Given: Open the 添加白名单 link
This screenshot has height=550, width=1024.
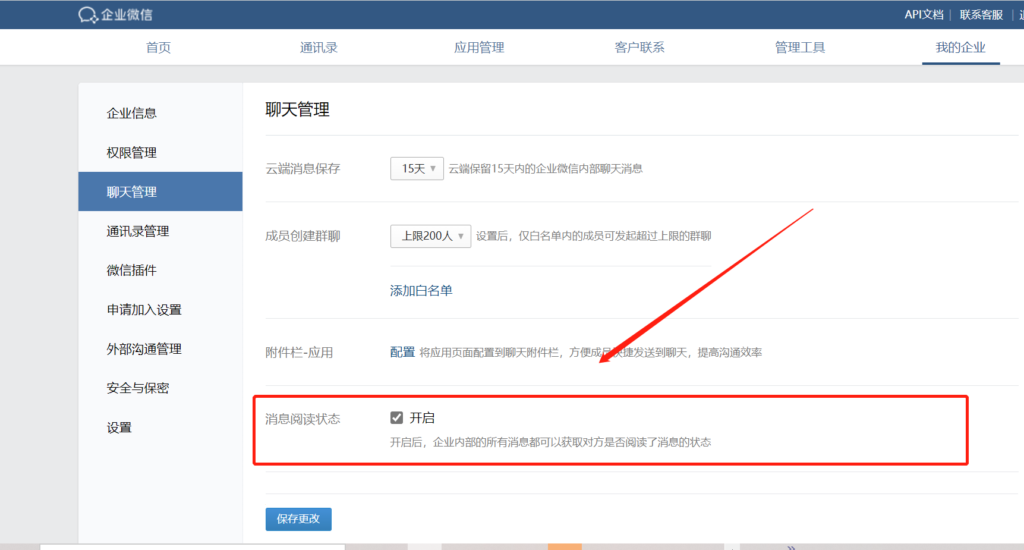Looking at the screenshot, I should point(421,291).
